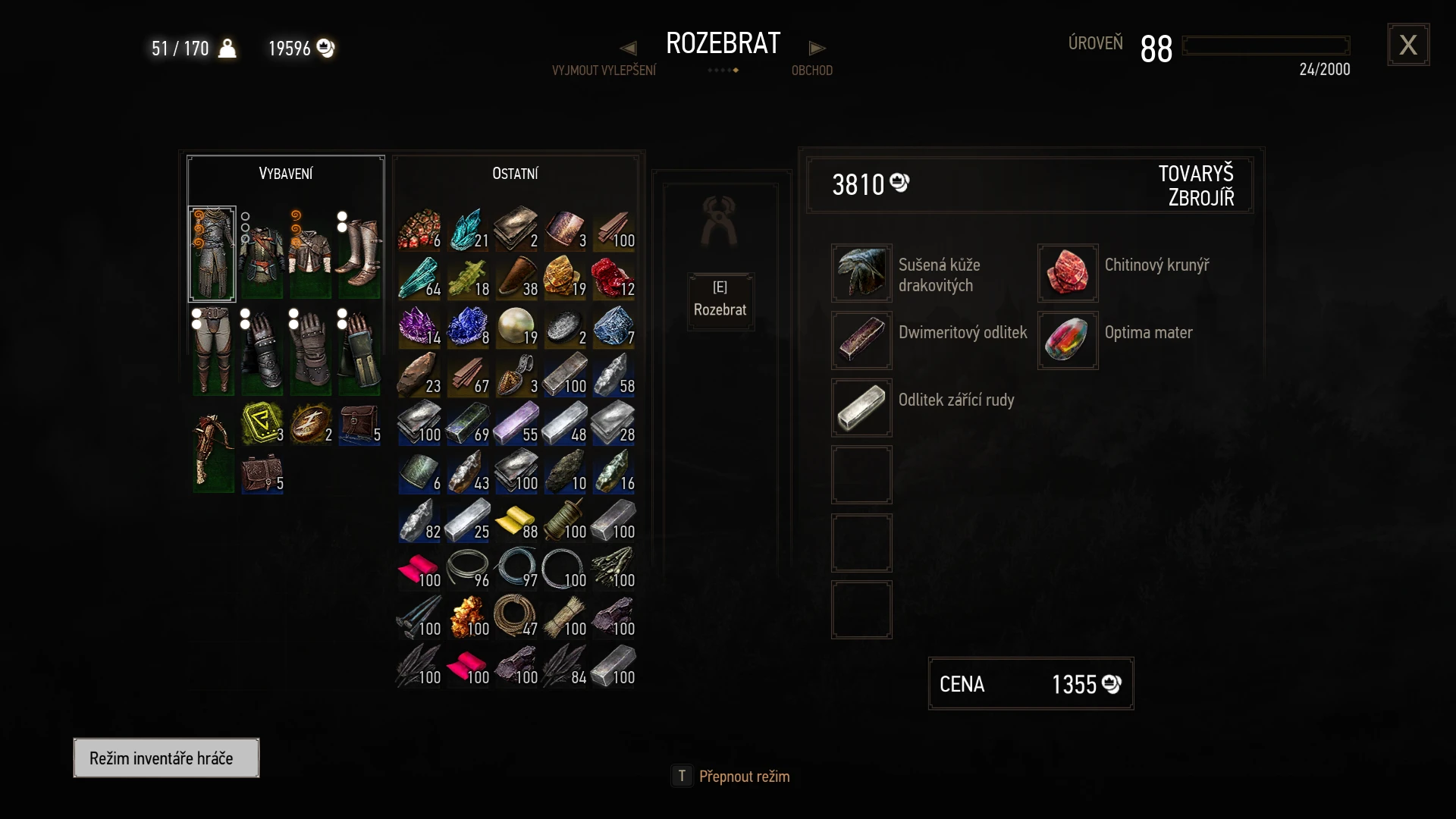Image resolution: width=1456 pixels, height=819 pixels.
Task: Go to next panel with right arrow
Action: (817, 49)
